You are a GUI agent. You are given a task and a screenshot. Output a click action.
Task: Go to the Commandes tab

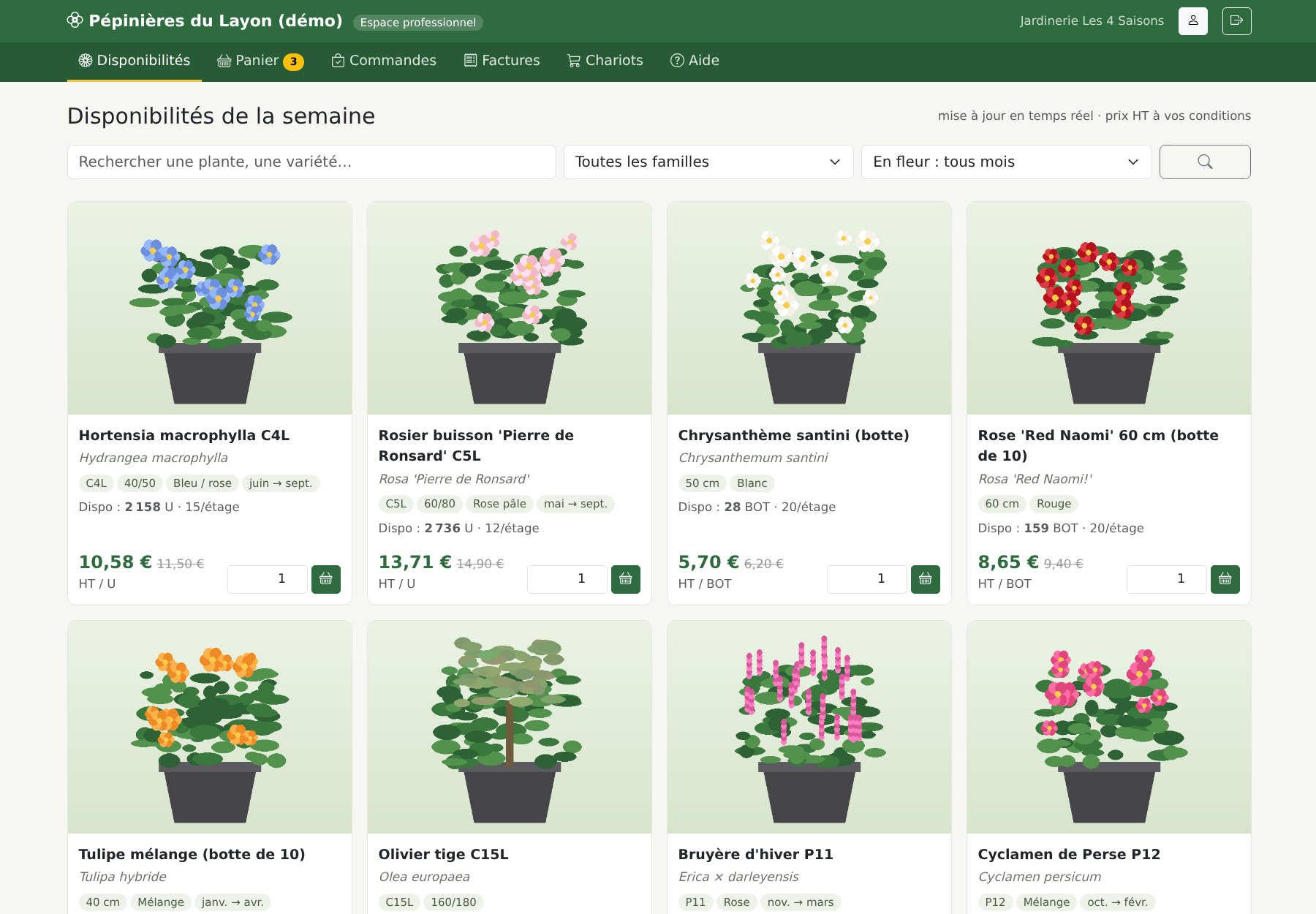pyautogui.click(x=384, y=61)
